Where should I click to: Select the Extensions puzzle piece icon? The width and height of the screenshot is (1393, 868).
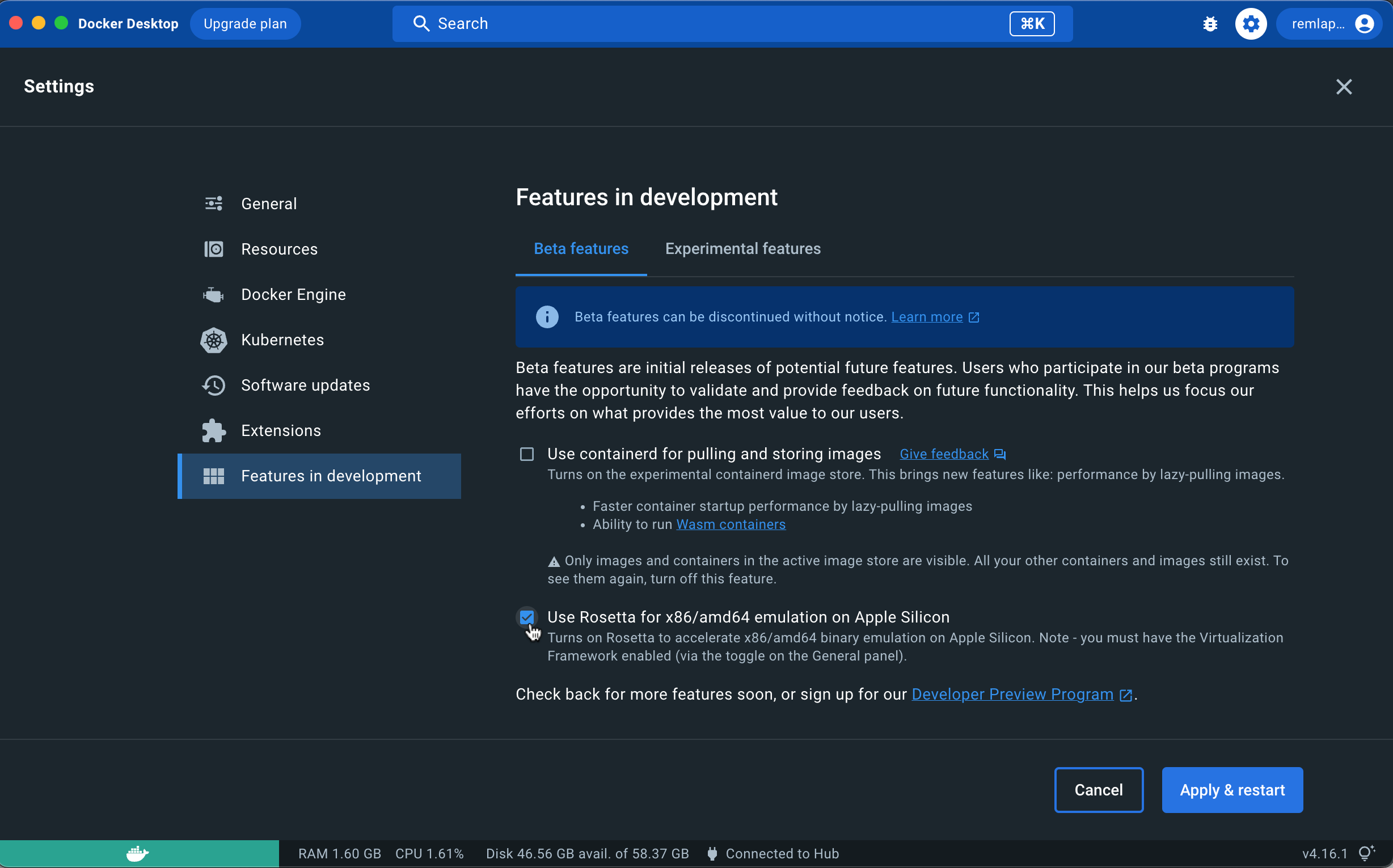point(214,430)
